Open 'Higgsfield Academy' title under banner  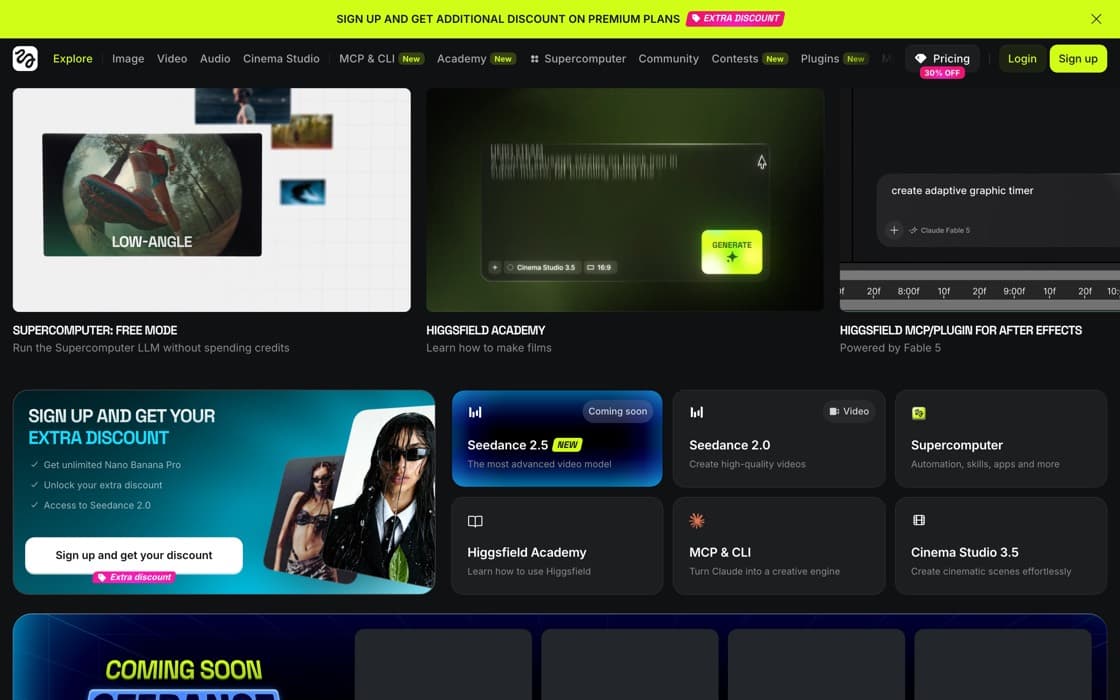click(x=486, y=330)
